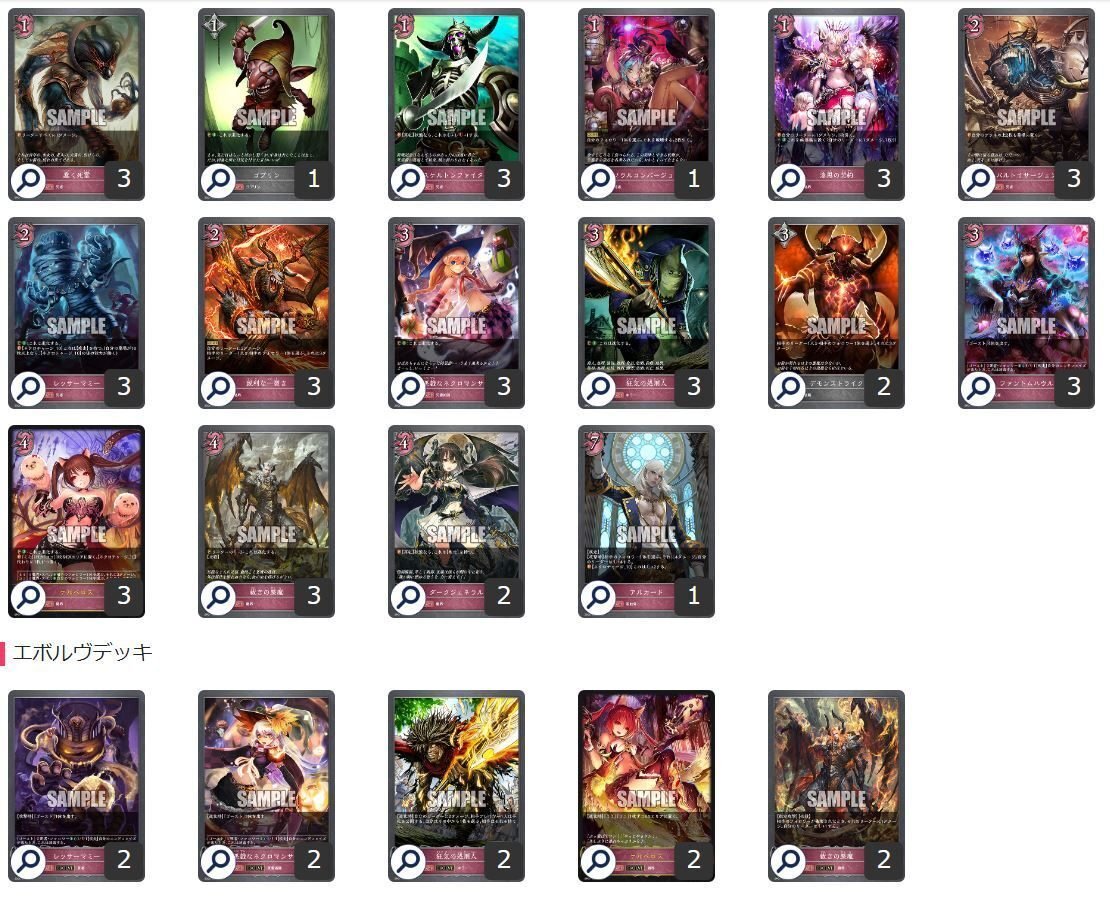Zoom the ゴブリン goblin card with magnifier

pyautogui.click(x=218, y=181)
